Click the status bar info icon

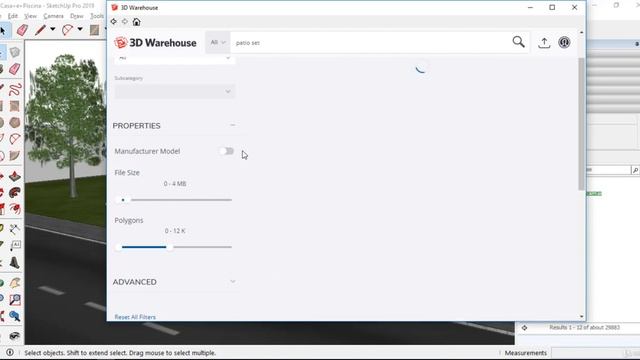pos(10,352)
